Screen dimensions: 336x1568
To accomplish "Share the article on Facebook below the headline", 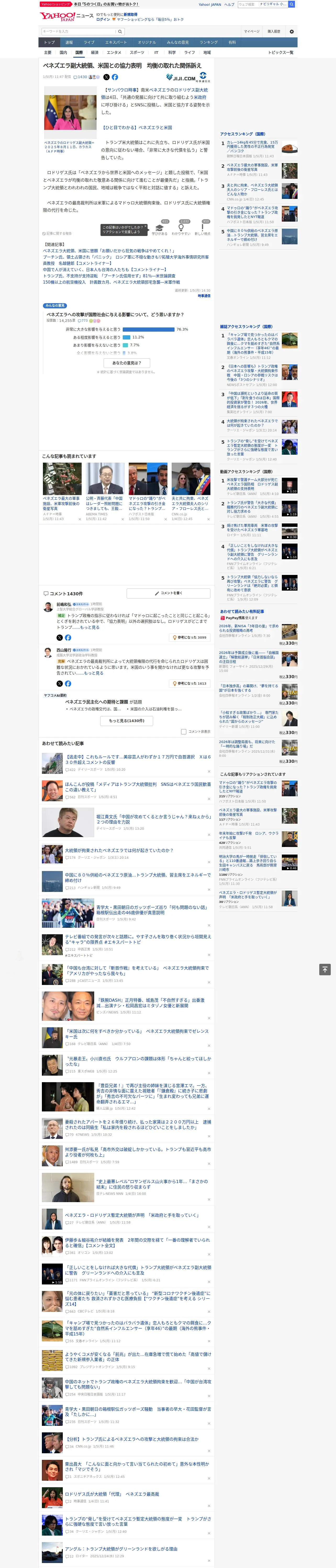I will (115, 77).
